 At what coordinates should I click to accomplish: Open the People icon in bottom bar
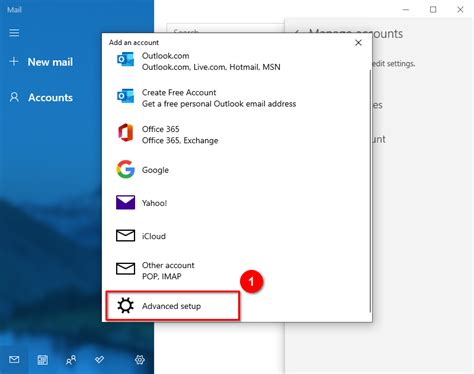click(x=71, y=360)
